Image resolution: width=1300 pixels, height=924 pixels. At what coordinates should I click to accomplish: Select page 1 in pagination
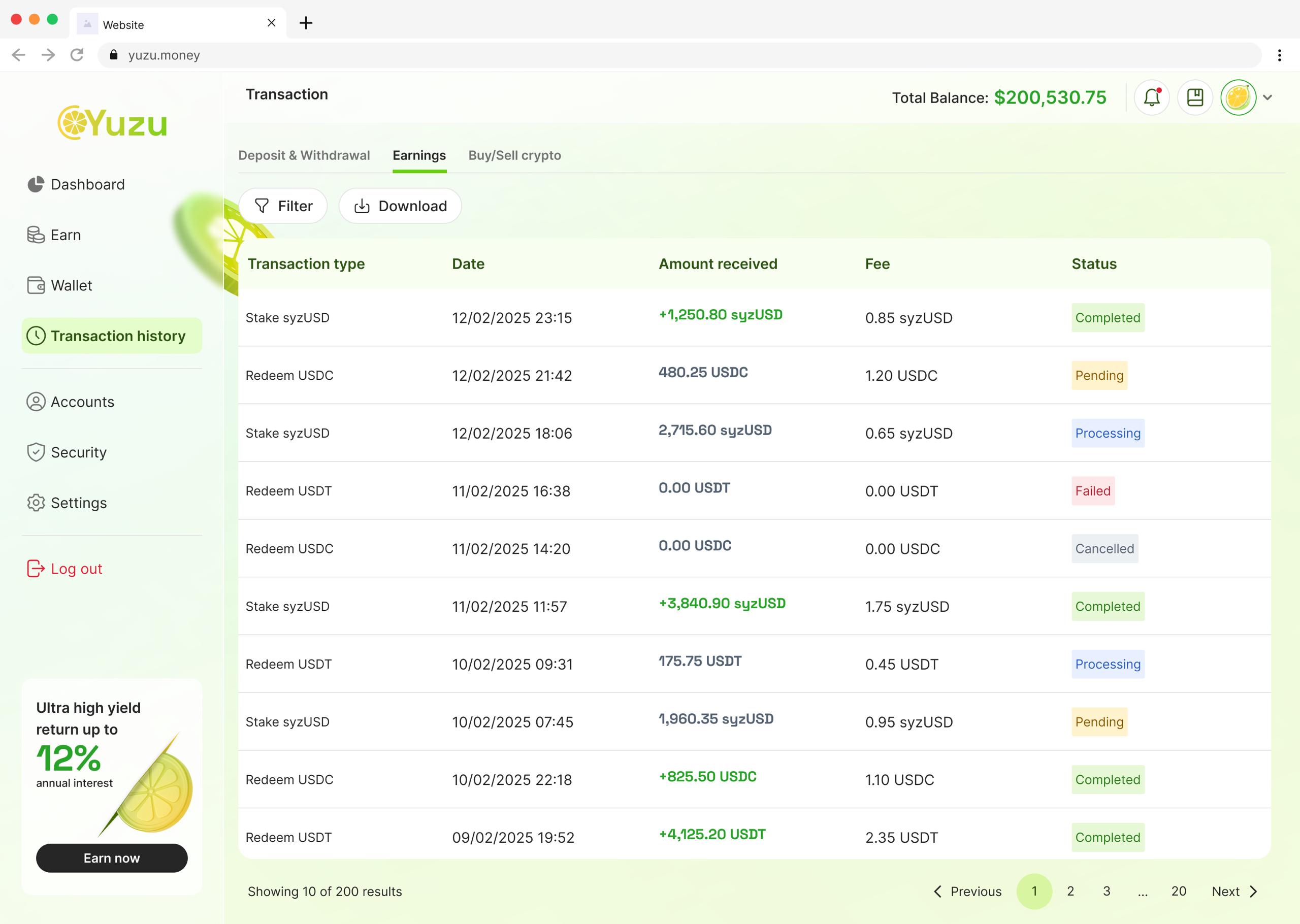point(1034,892)
